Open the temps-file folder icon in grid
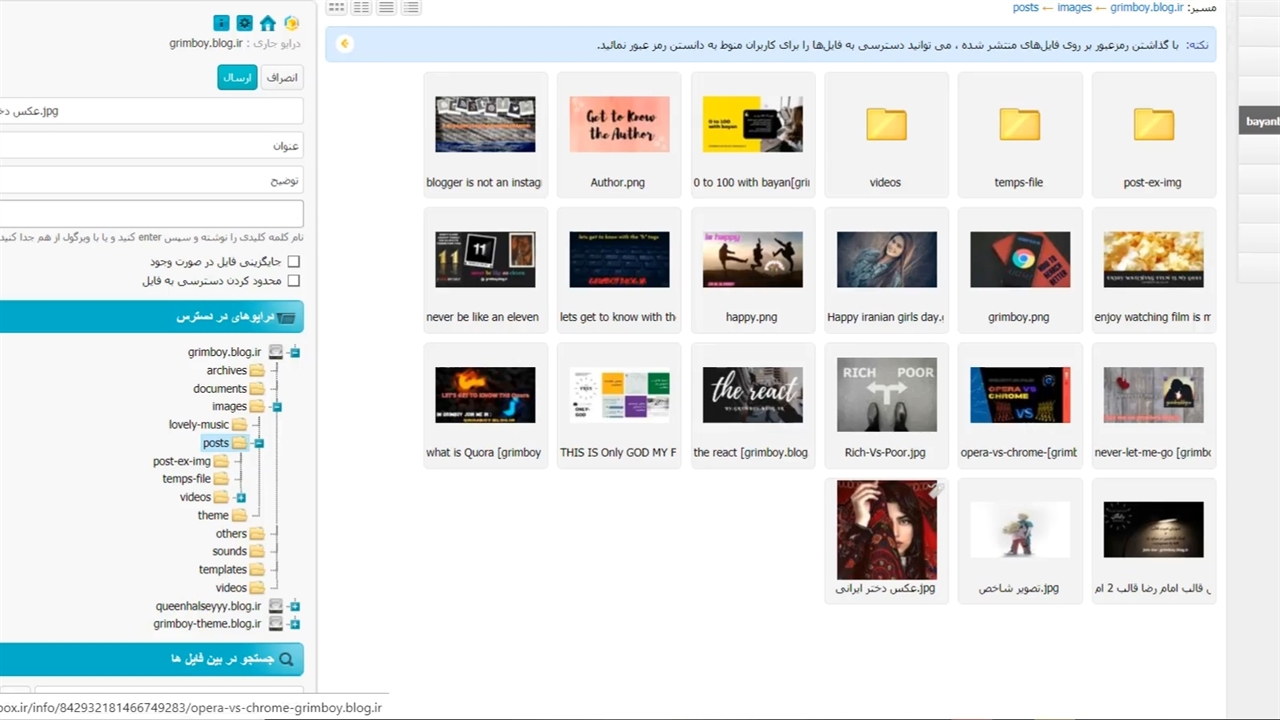1280x720 pixels. pos(1019,125)
